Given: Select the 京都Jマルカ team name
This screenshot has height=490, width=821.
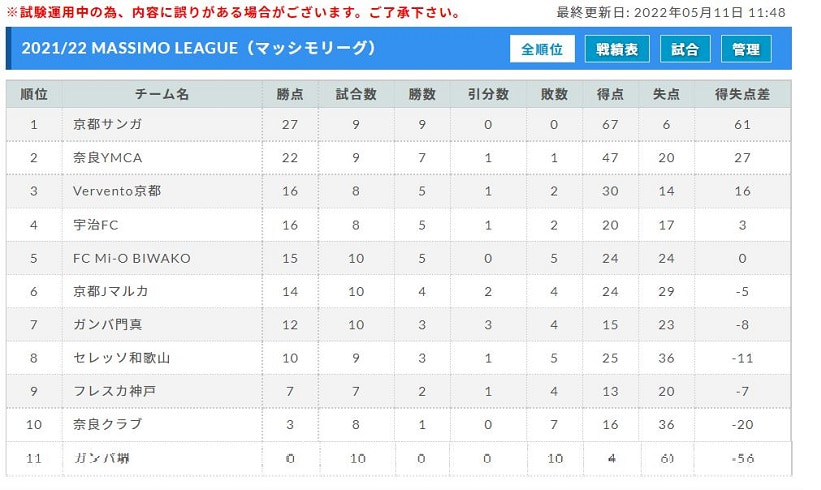Looking at the screenshot, I should point(110,292).
